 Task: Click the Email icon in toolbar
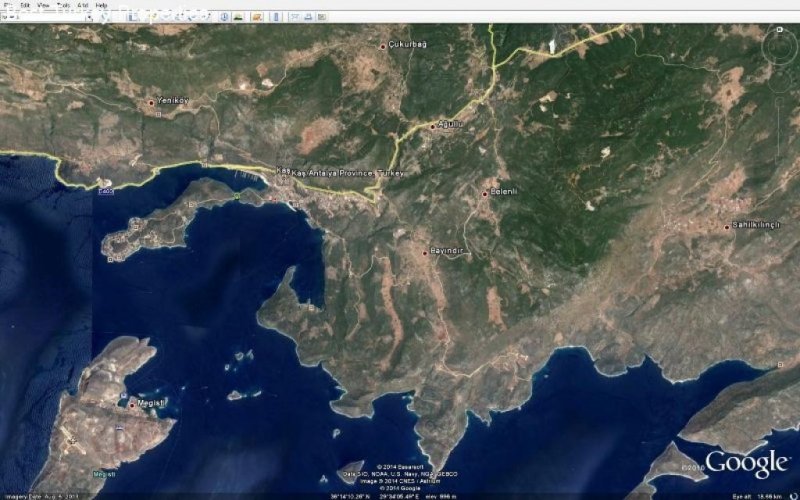click(295, 17)
